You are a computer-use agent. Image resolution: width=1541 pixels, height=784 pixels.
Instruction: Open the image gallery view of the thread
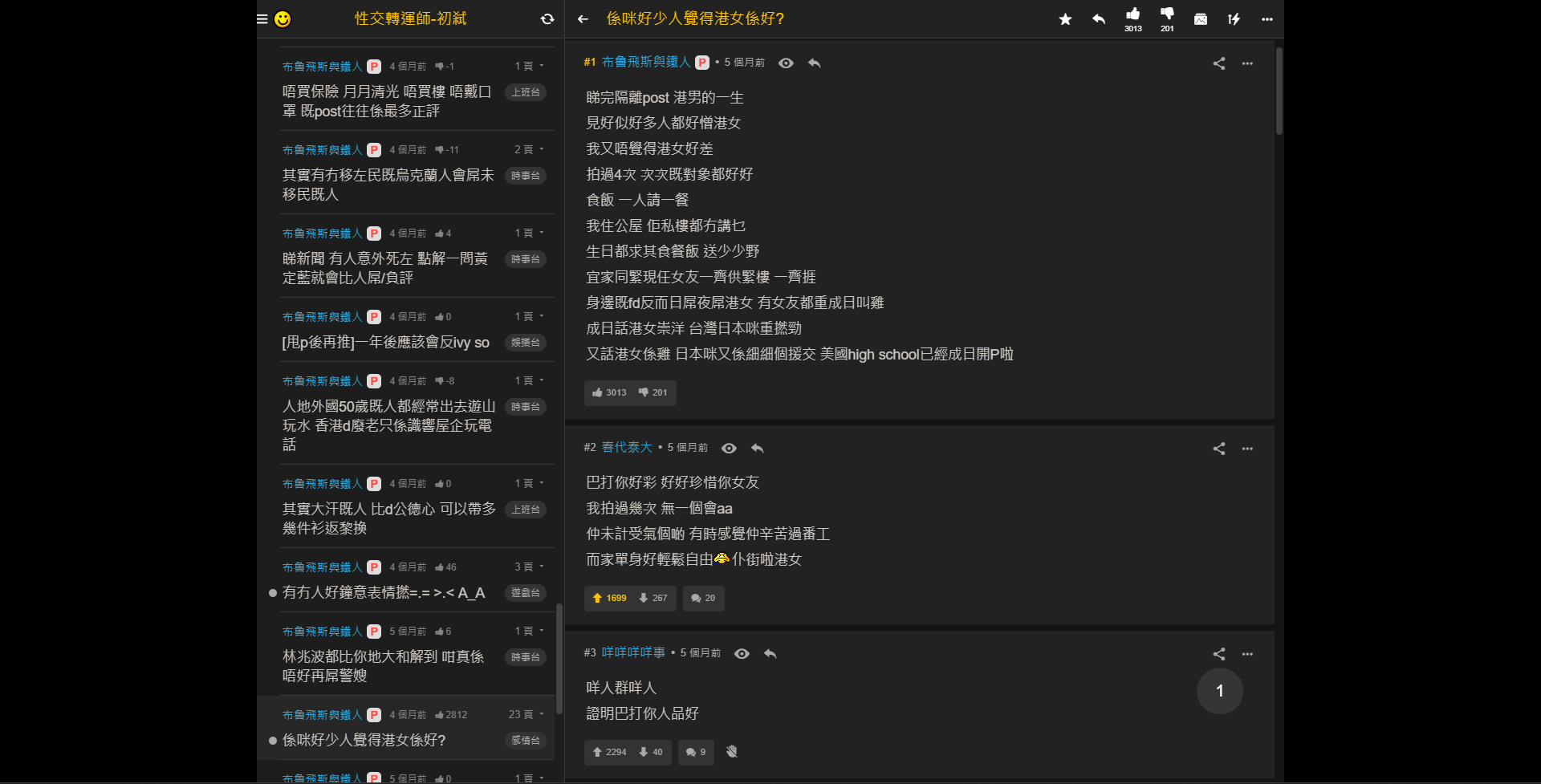(x=1200, y=18)
